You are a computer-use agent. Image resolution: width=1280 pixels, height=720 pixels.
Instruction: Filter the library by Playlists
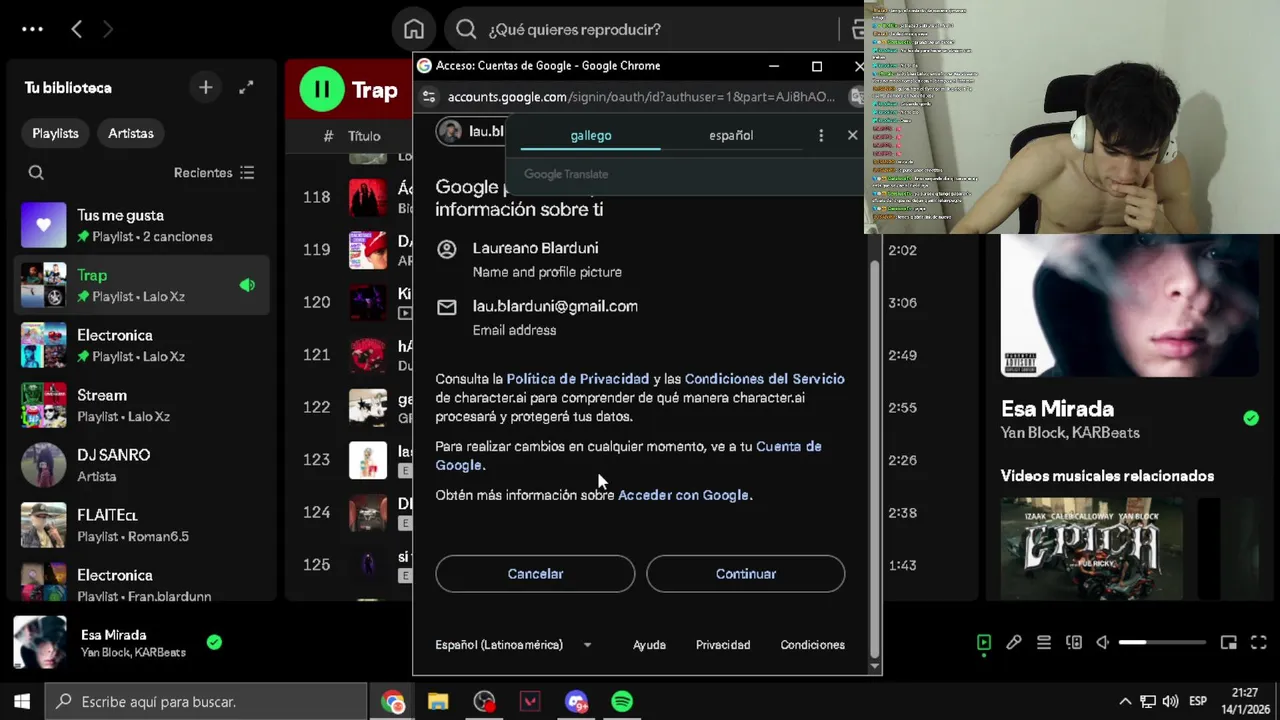[x=55, y=133]
